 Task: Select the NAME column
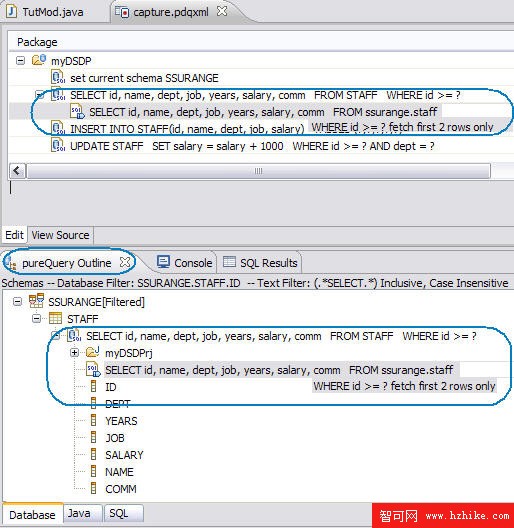click(119, 472)
